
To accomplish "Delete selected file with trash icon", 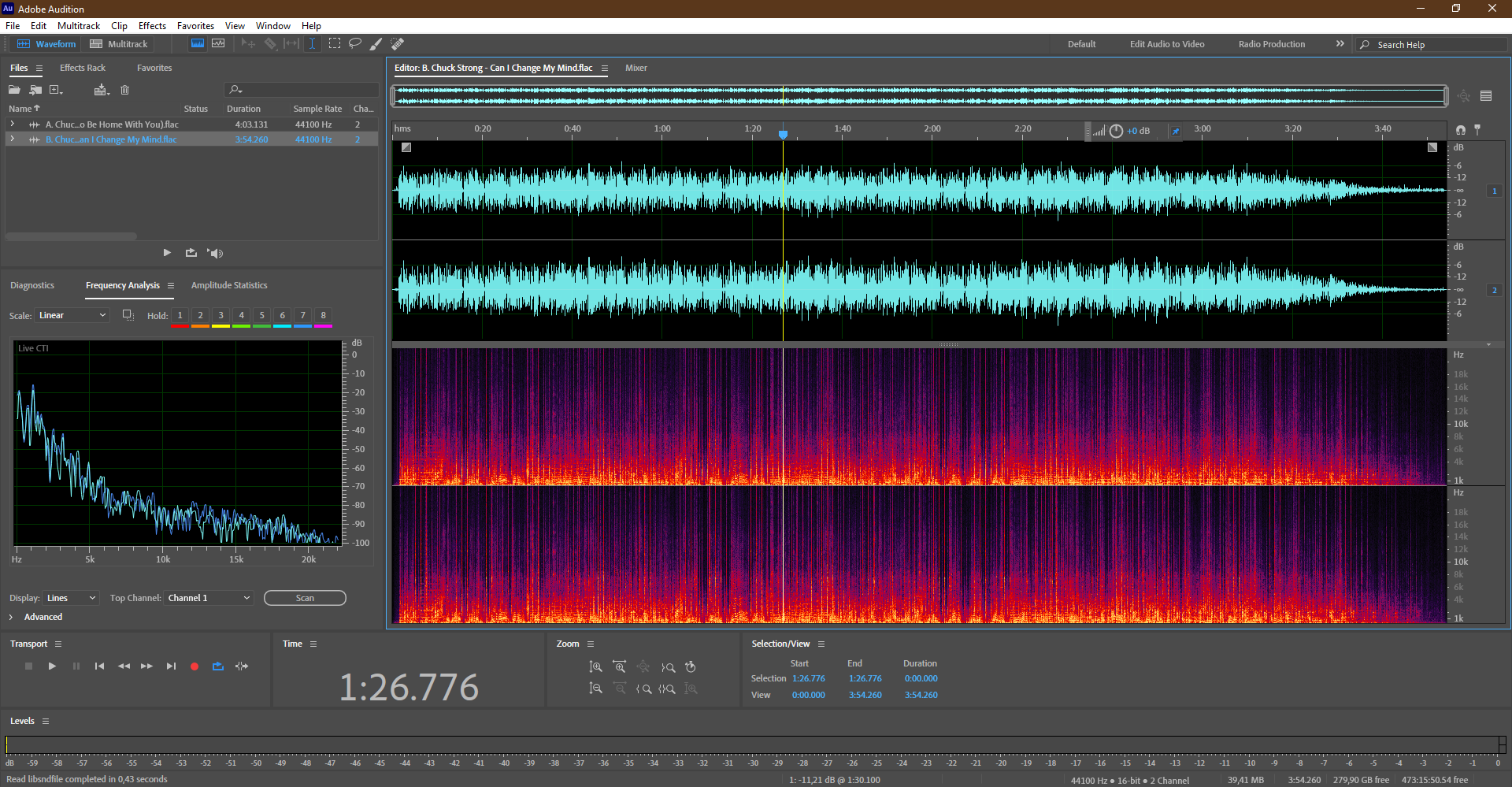I will (124, 90).
